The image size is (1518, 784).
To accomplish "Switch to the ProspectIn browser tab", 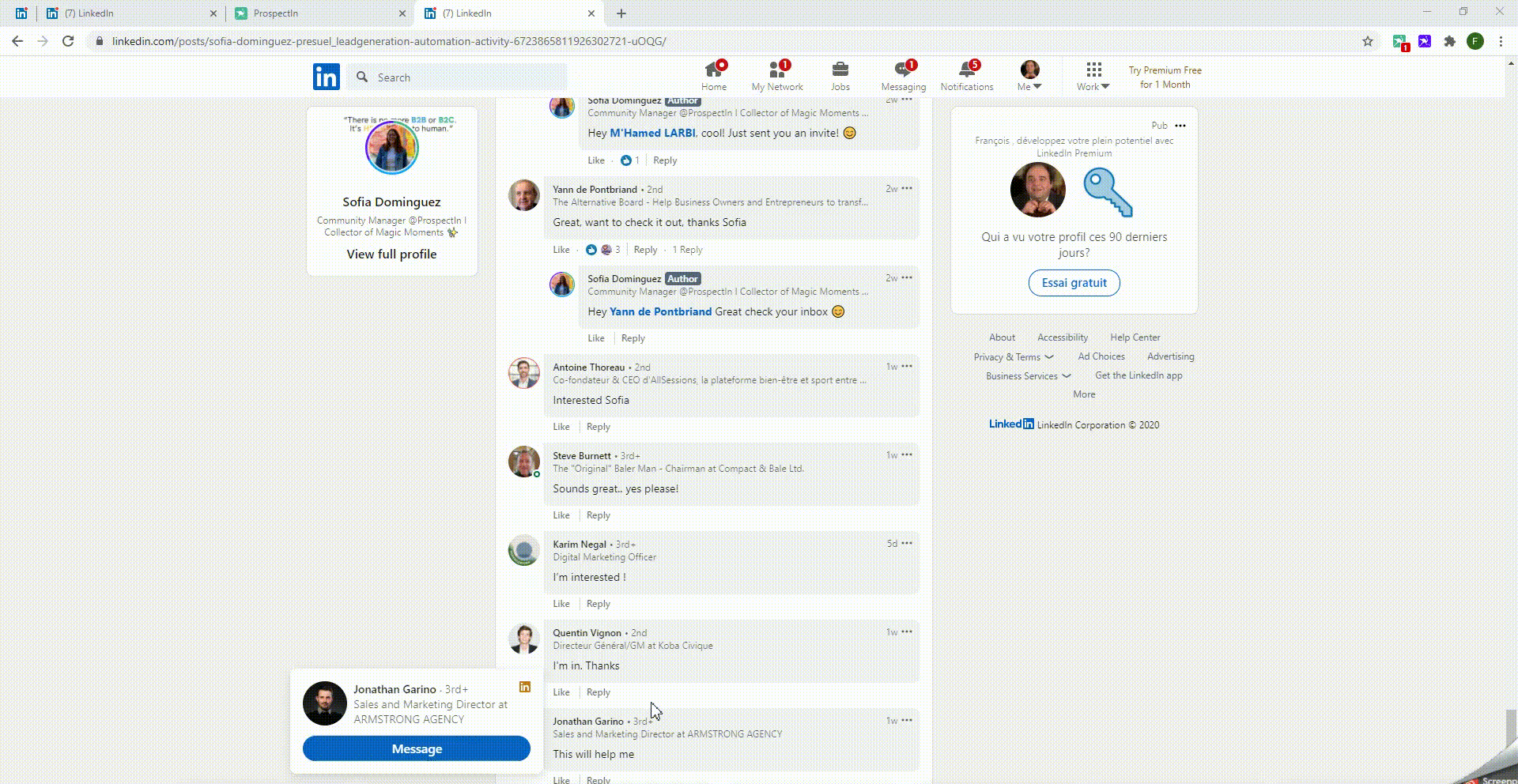I will [319, 13].
